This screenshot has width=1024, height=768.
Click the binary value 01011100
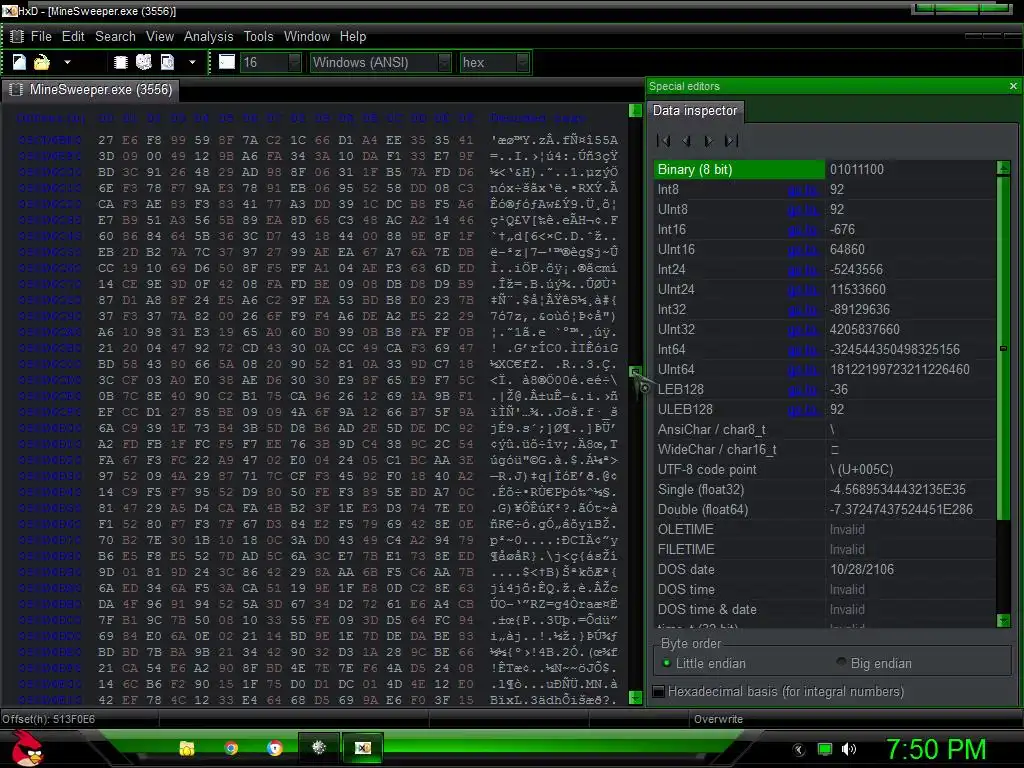(x=857, y=170)
